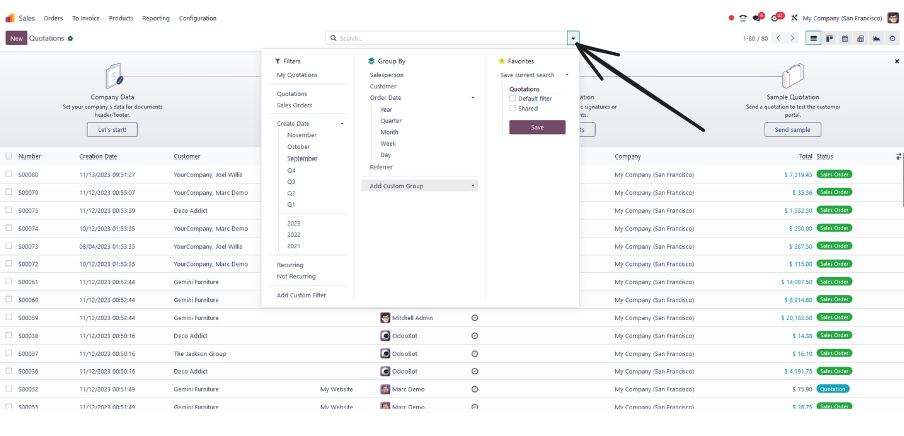Select the checkbox for order S00059

pyautogui.click(x=9, y=318)
